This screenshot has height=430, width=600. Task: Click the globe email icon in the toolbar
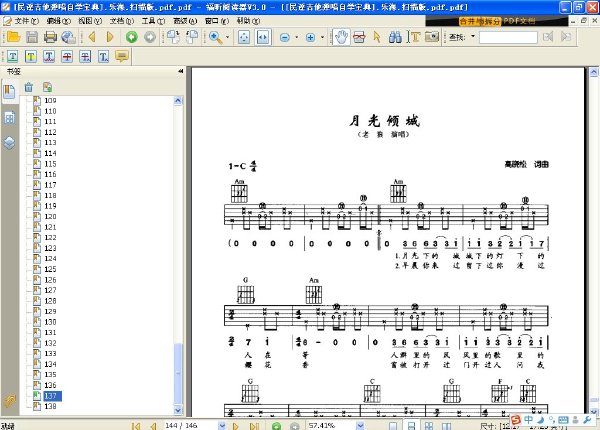tap(69, 37)
